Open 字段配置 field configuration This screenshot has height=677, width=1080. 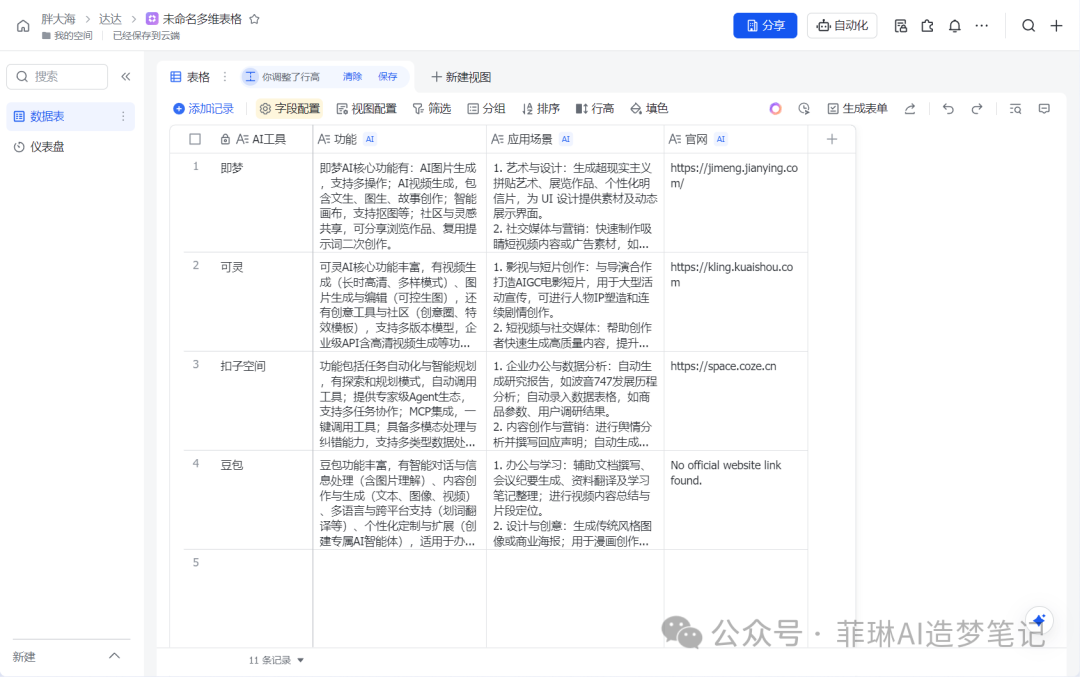[x=290, y=109]
